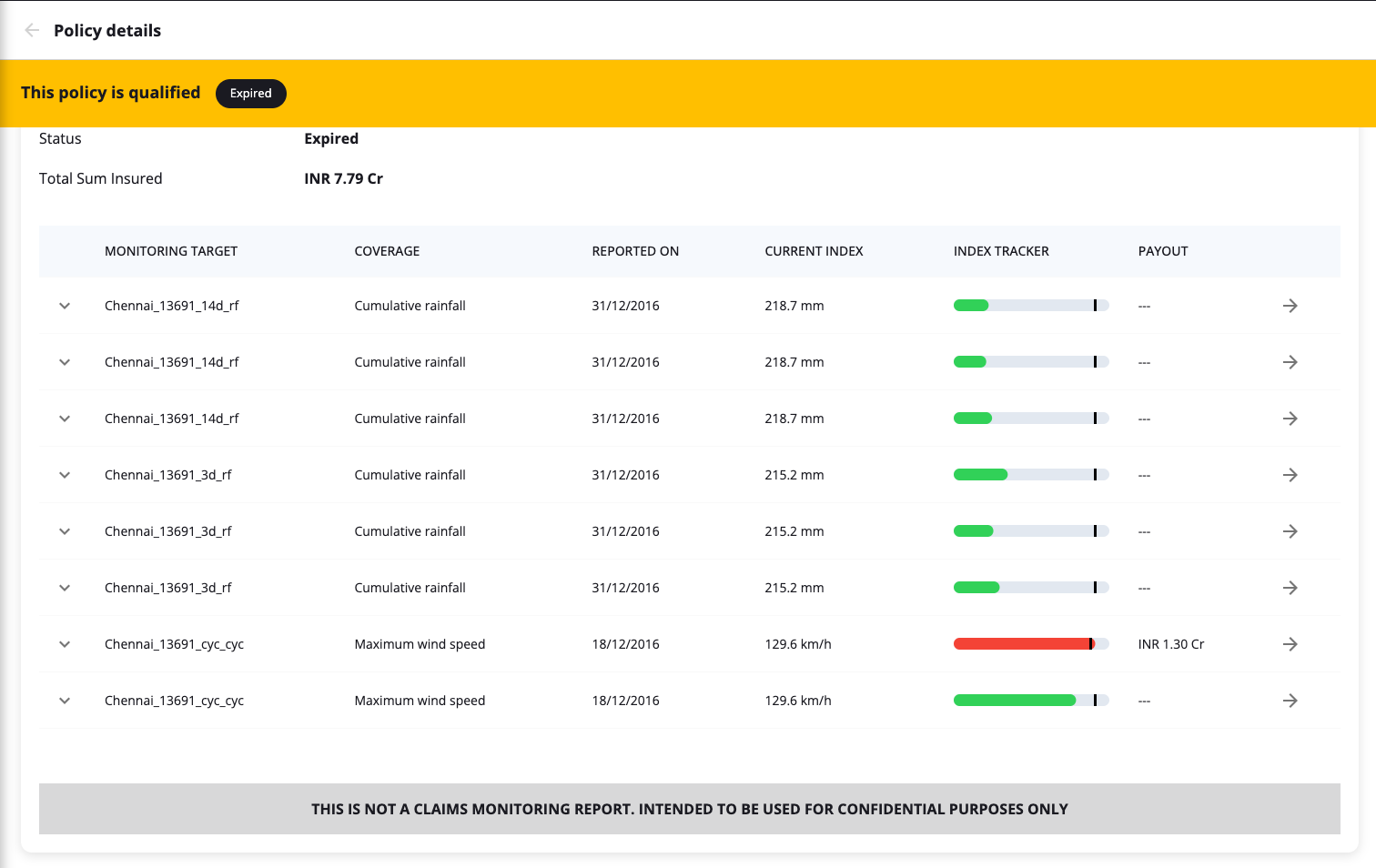The width and height of the screenshot is (1376, 868).
Task: Expand the first Chennai_13691_3d_rf row chevron
Action: tap(65, 475)
